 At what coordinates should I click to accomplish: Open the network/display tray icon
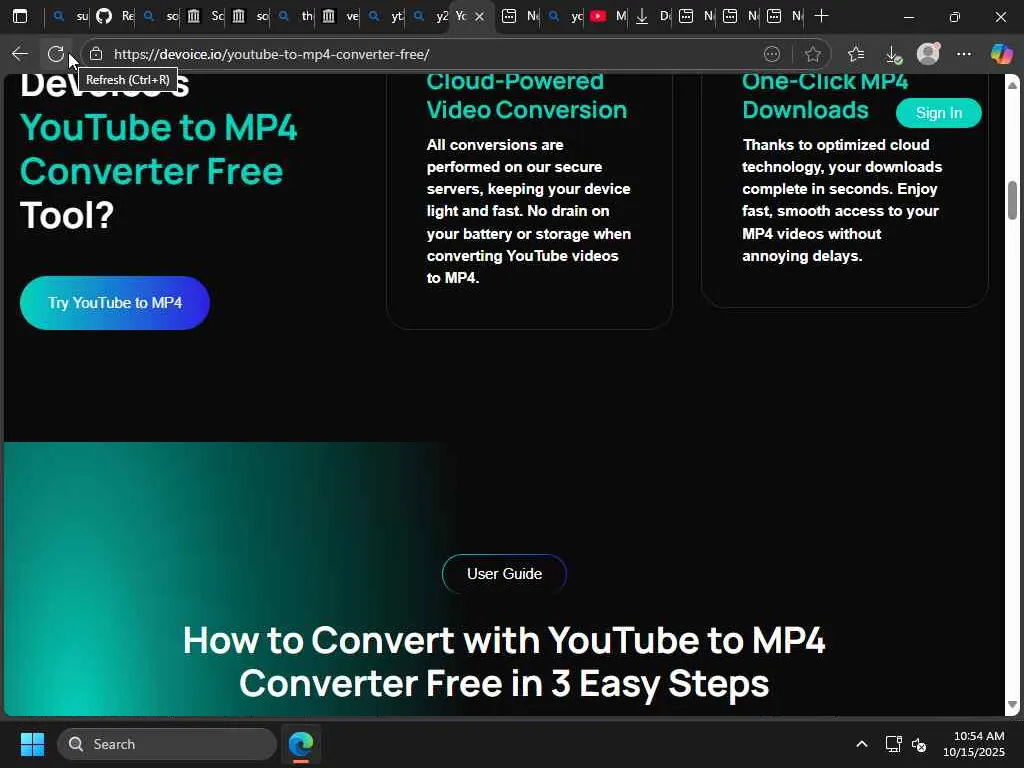click(893, 744)
